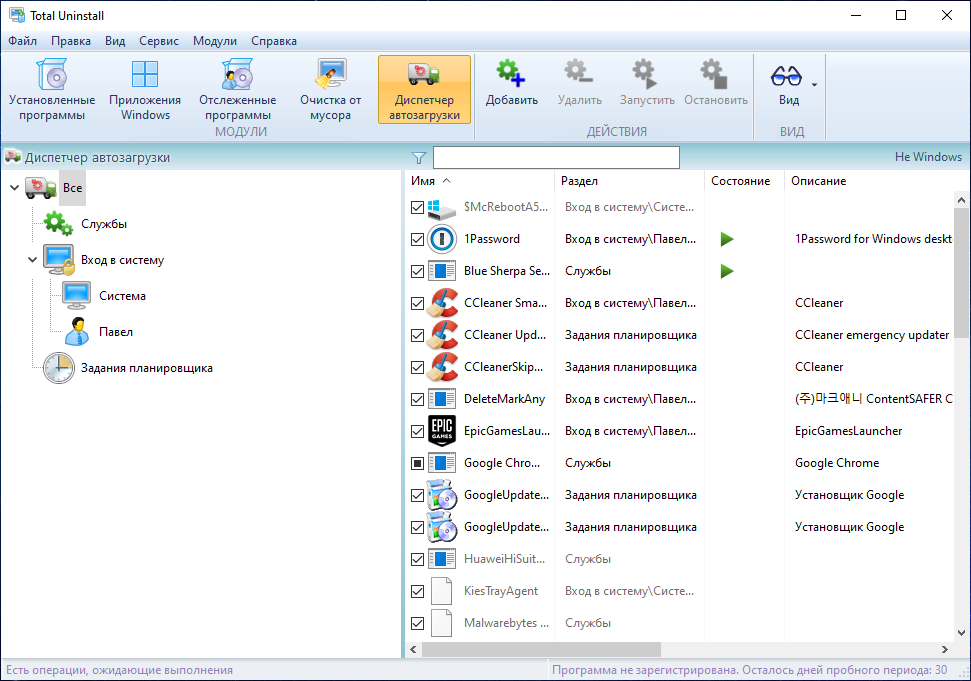971x681 pixels.
Task: Click the filter search input field
Action: (556, 157)
